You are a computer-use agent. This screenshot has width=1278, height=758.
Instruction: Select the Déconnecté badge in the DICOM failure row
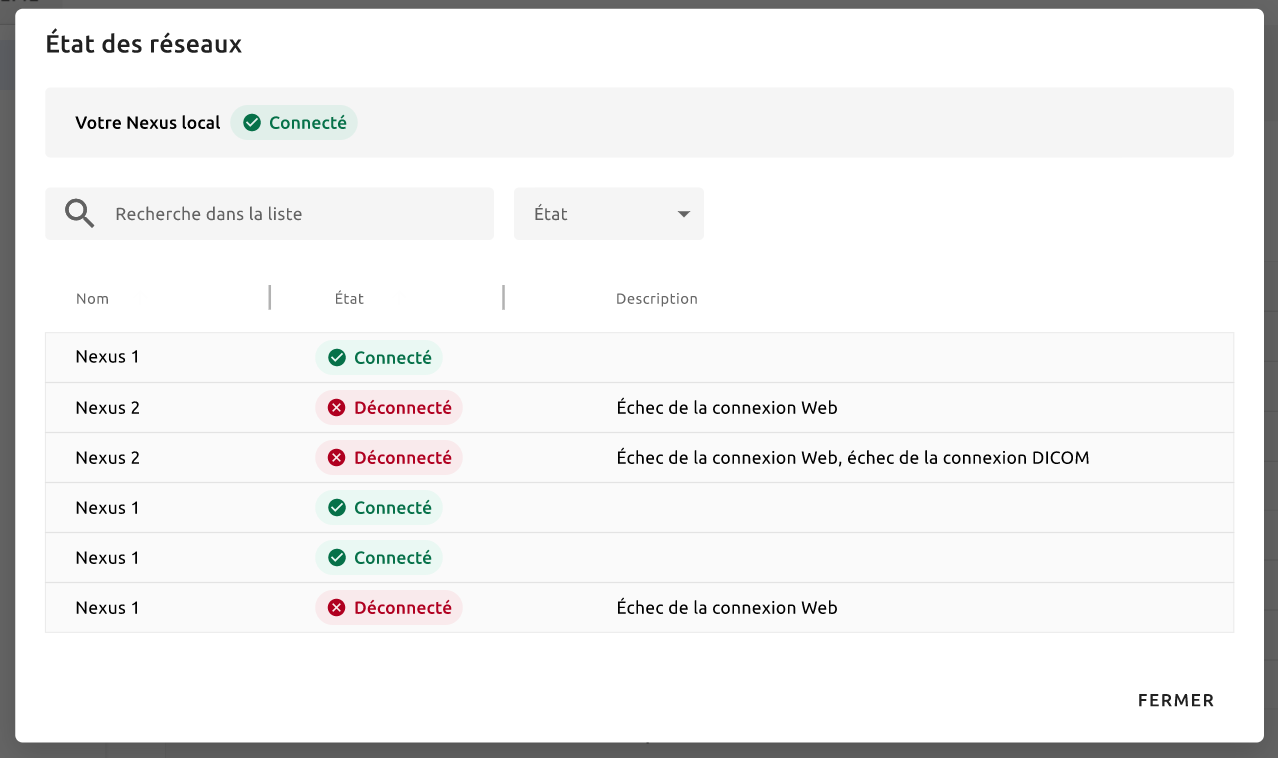[x=389, y=458]
